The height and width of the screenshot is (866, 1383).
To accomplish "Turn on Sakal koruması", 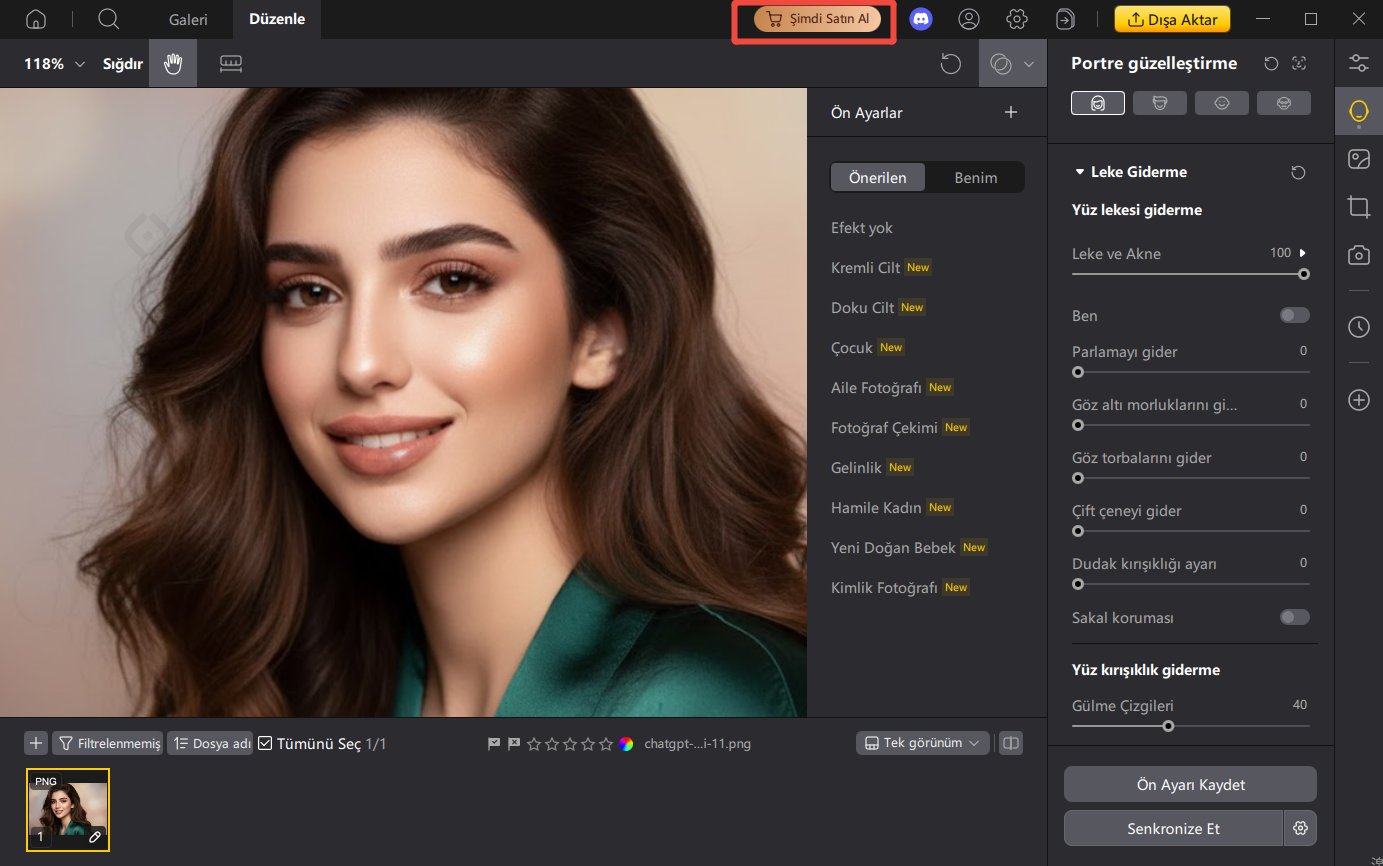I will click(1294, 617).
